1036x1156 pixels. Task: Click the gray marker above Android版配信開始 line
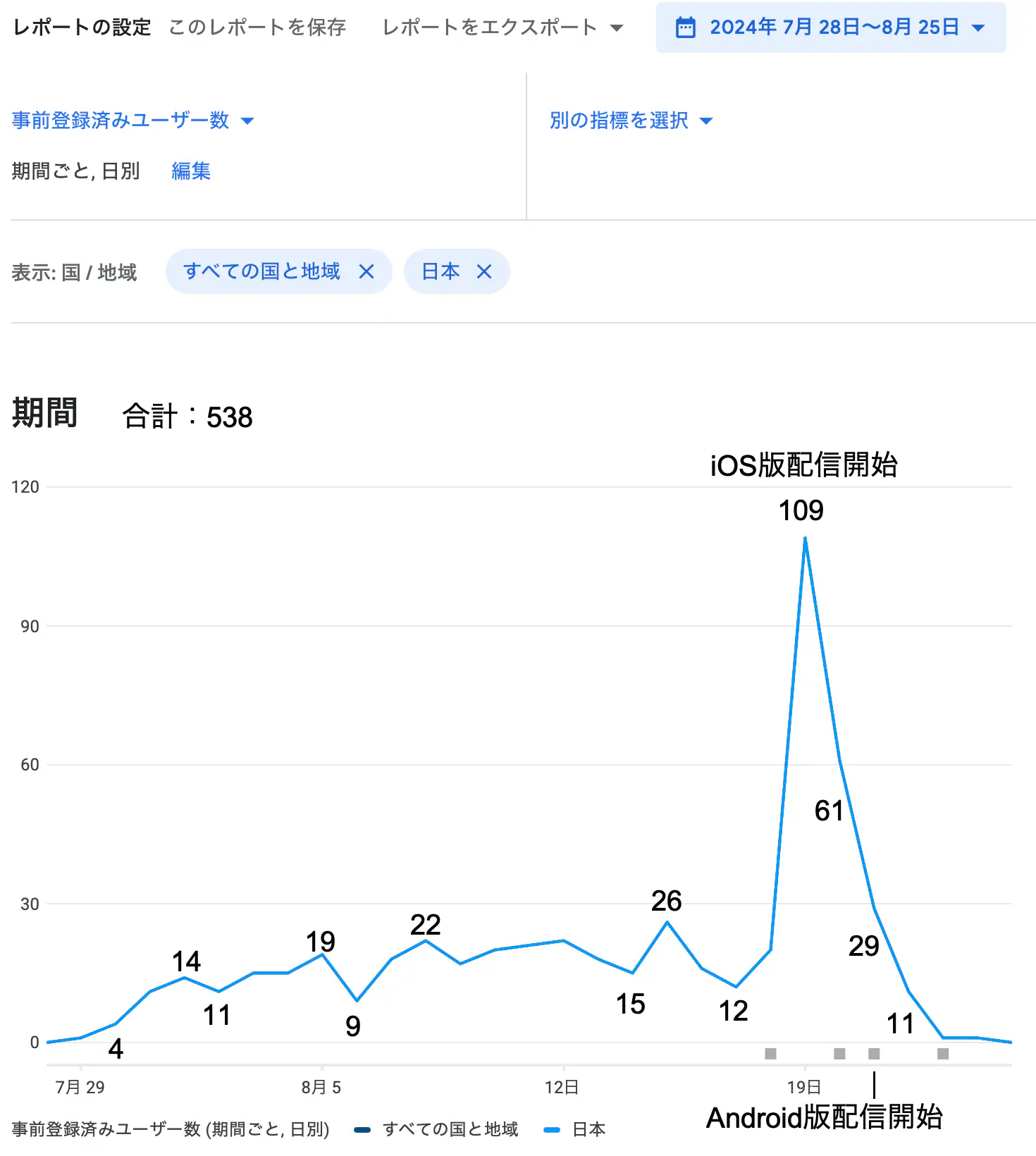click(x=874, y=1054)
